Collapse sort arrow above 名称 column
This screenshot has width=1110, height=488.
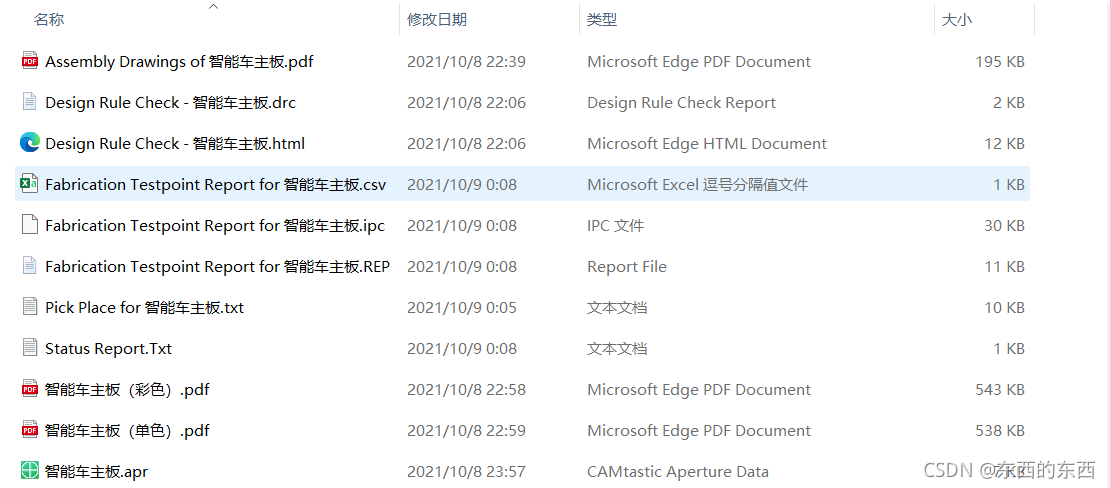click(x=213, y=7)
